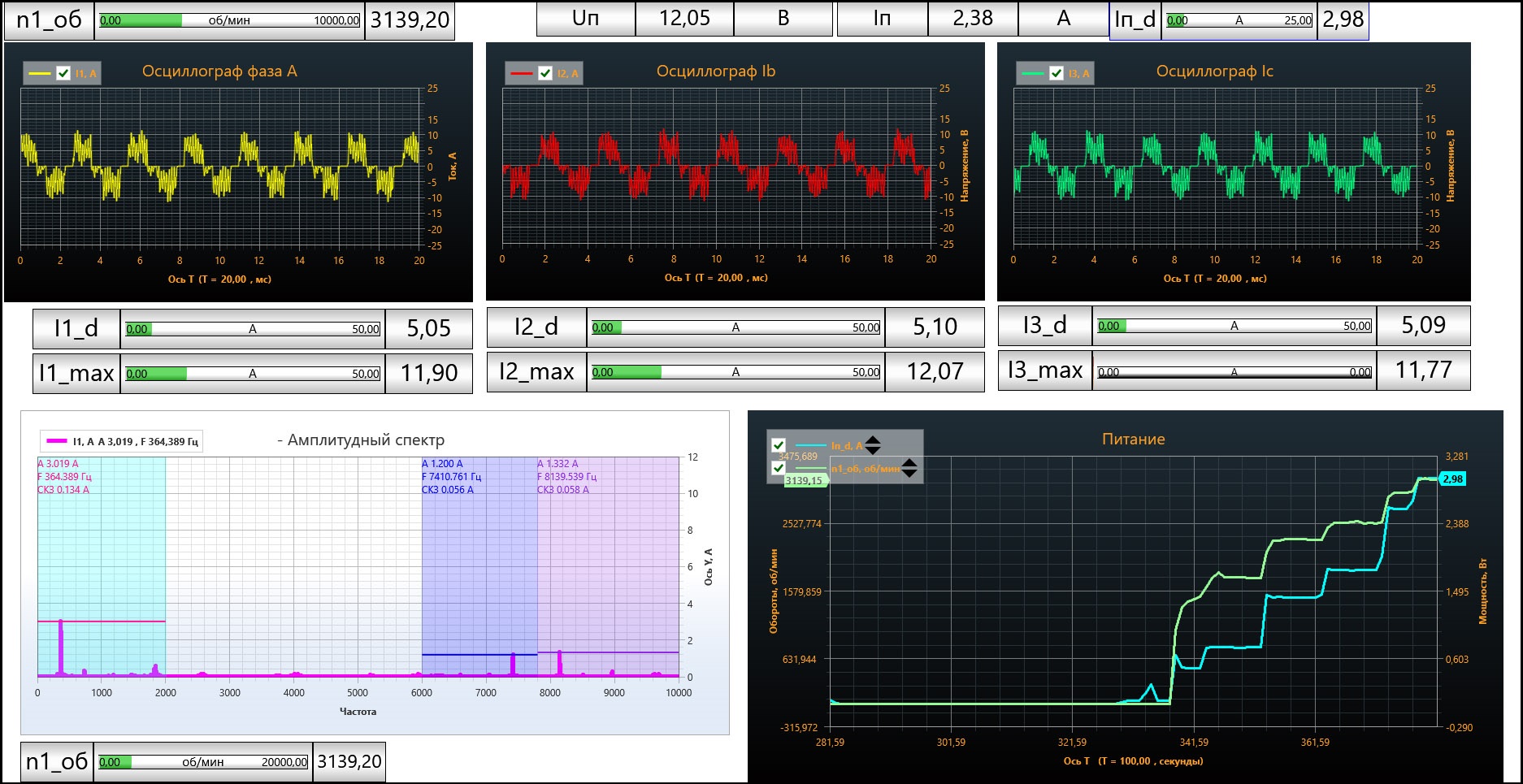Click the Амплитудный спектр chart title
The width and height of the screenshot is (1523, 784).
(366, 440)
